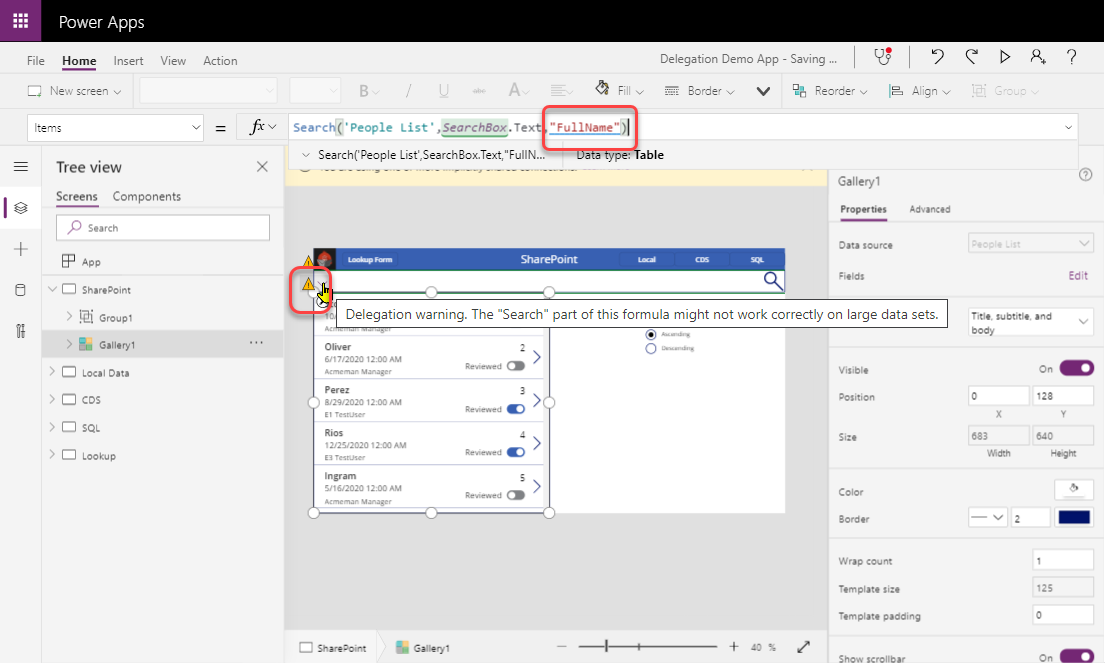Viewport: 1105px width, 663px height.
Task: Open the New screen dropdown
Action: pos(74,91)
